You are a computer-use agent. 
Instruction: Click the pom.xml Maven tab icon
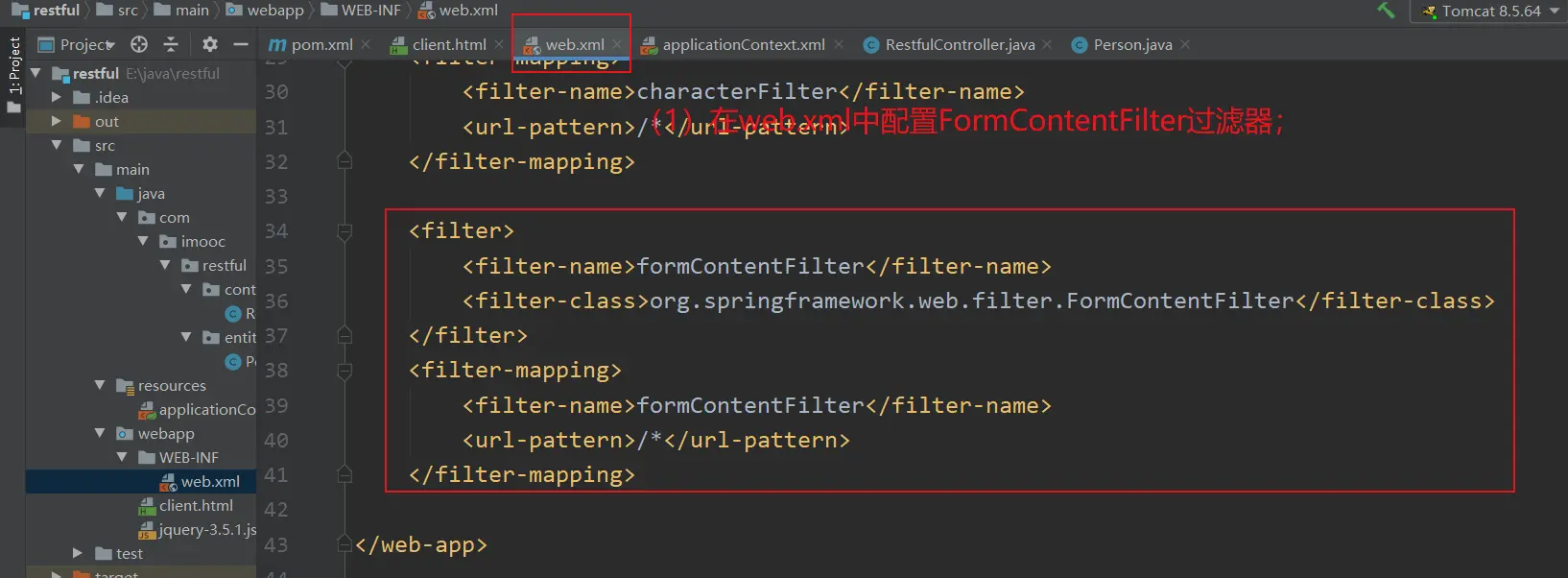pos(277,44)
